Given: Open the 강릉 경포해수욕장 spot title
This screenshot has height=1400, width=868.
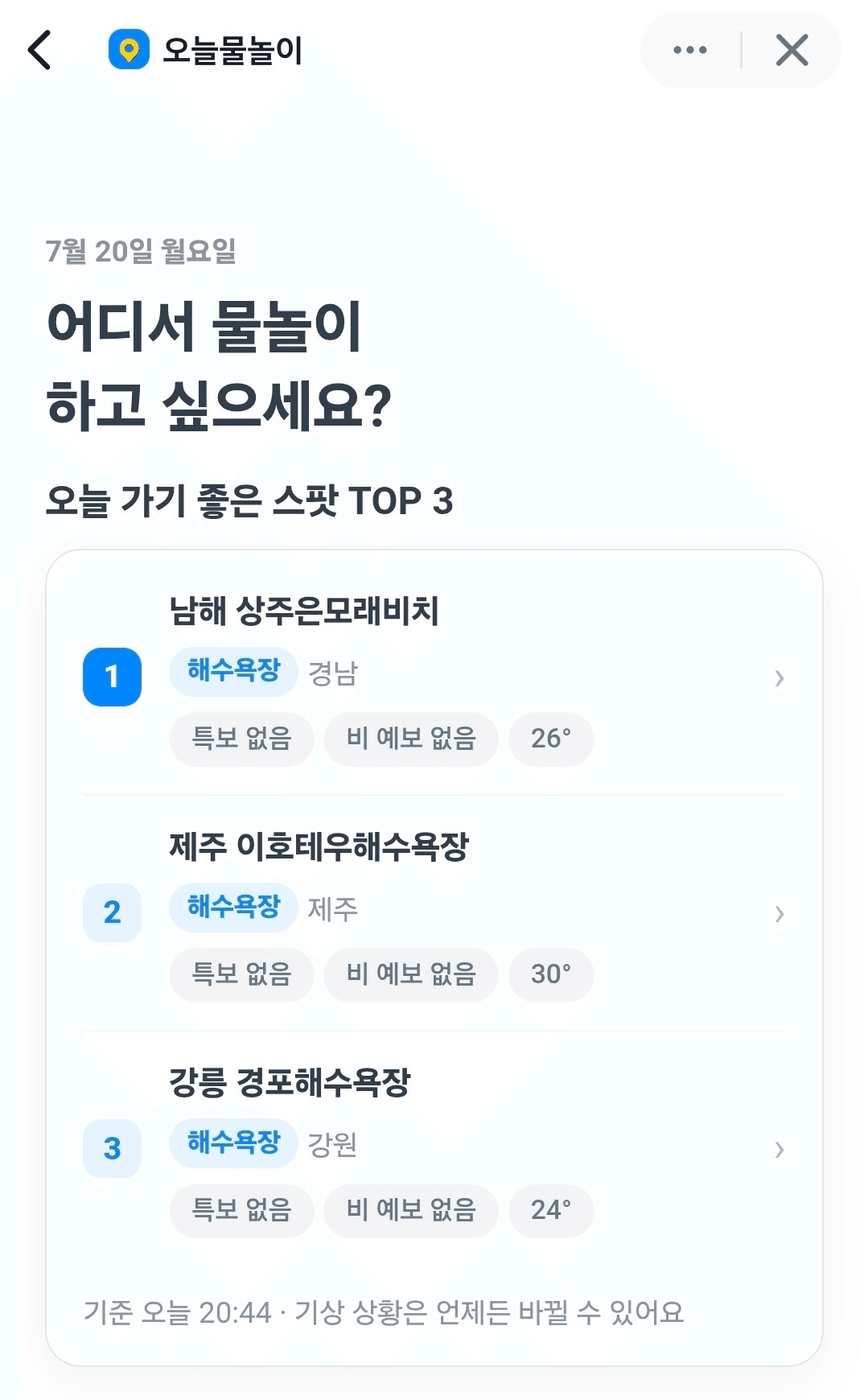Looking at the screenshot, I should pos(290,1082).
